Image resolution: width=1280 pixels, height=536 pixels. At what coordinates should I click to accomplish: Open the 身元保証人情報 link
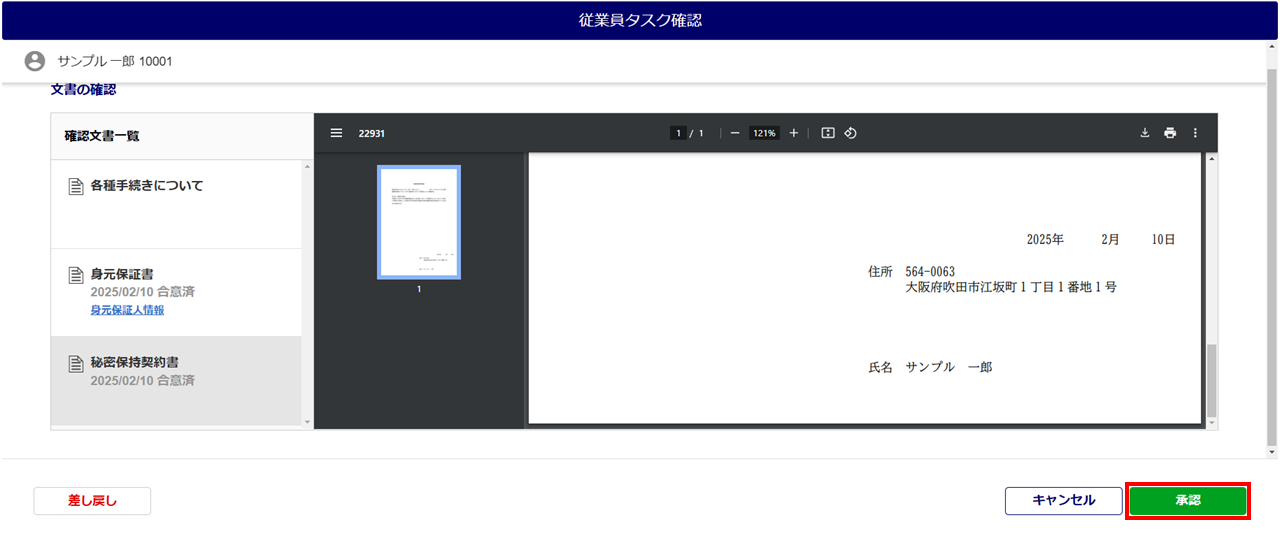pos(127,310)
